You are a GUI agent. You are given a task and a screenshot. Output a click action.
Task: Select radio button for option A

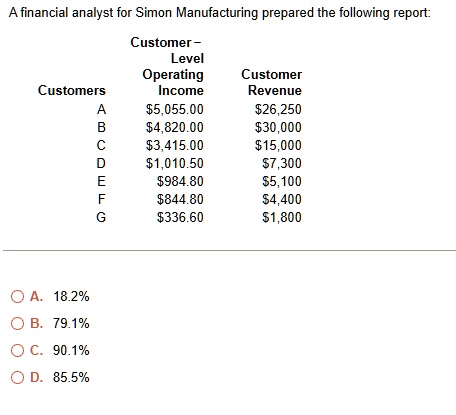[x=17, y=296]
